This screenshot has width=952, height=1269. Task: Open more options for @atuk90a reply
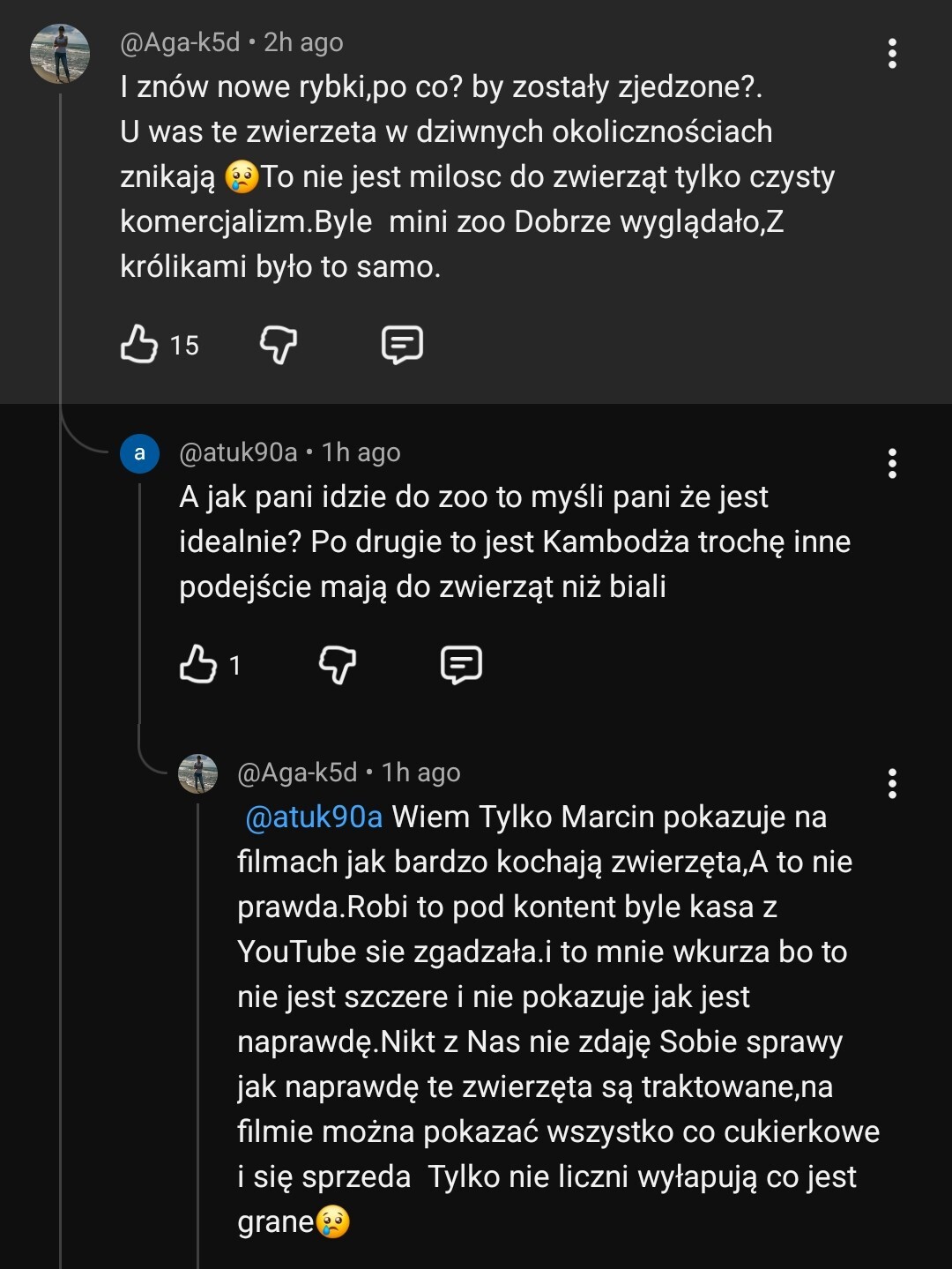click(x=892, y=463)
